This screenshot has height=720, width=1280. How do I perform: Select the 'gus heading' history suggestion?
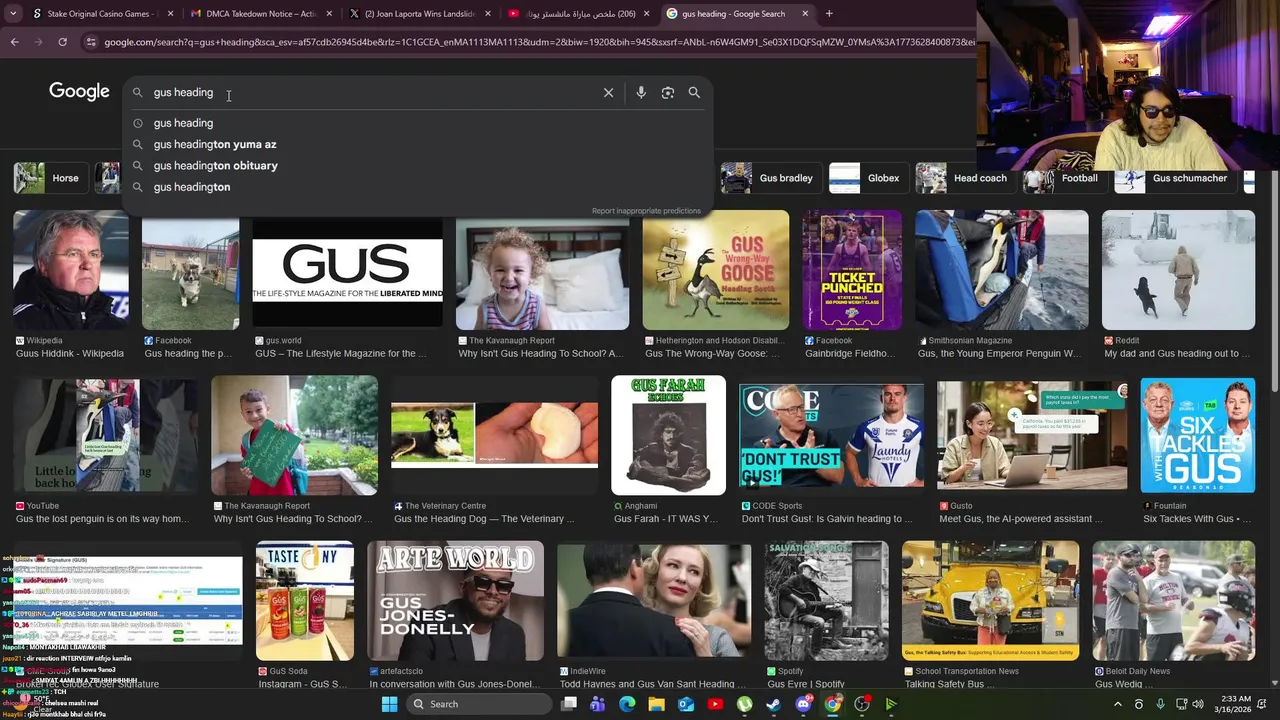(x=183, y=123)
